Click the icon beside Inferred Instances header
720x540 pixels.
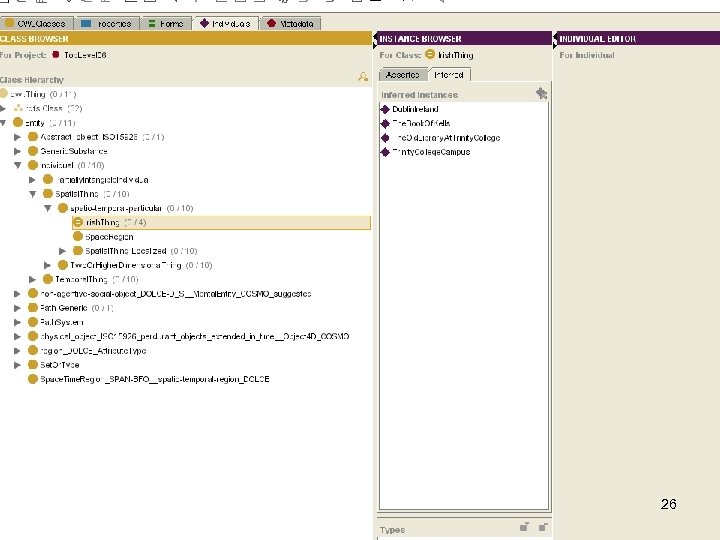tap(541, 93)
